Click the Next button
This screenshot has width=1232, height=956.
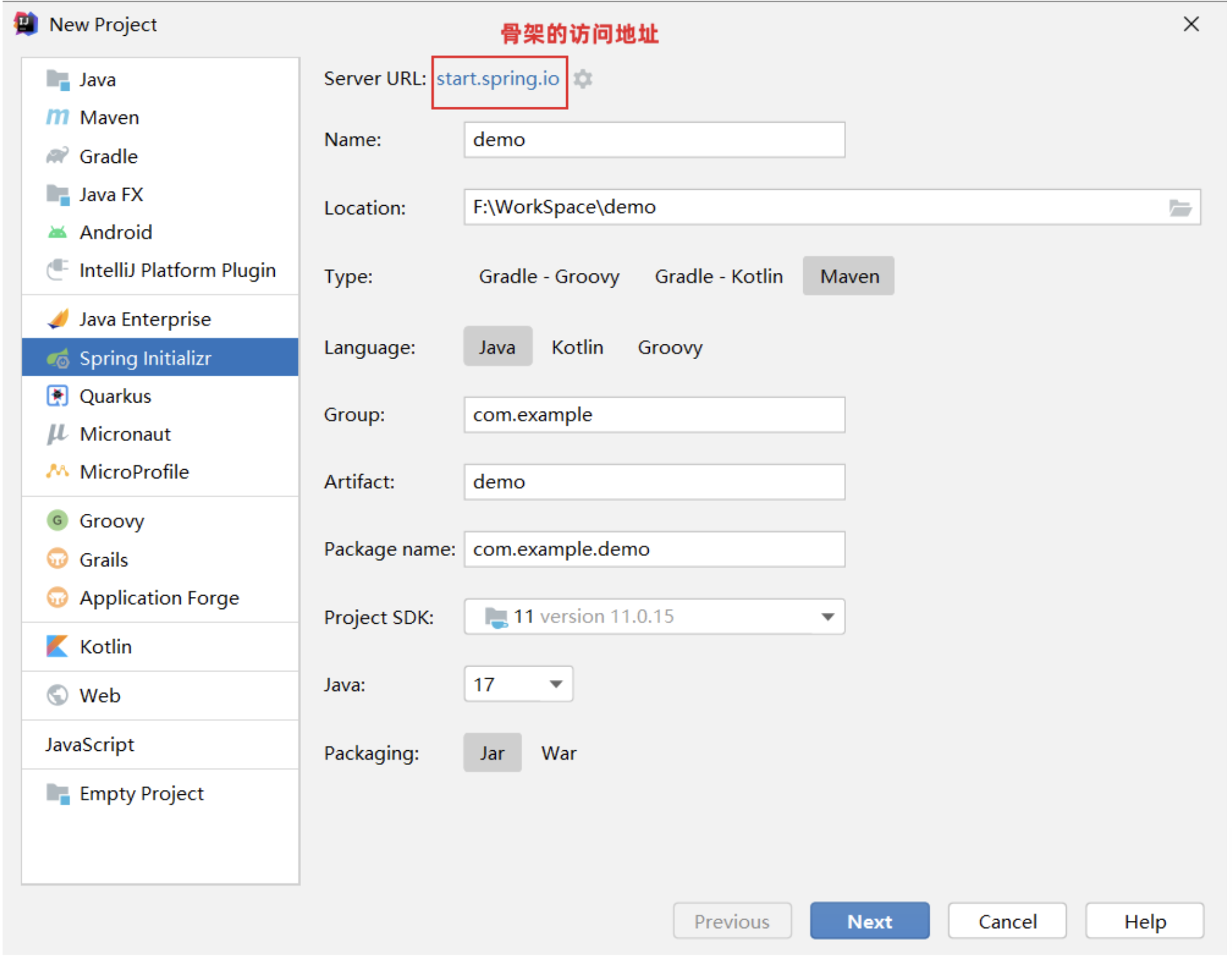point(869,921)
